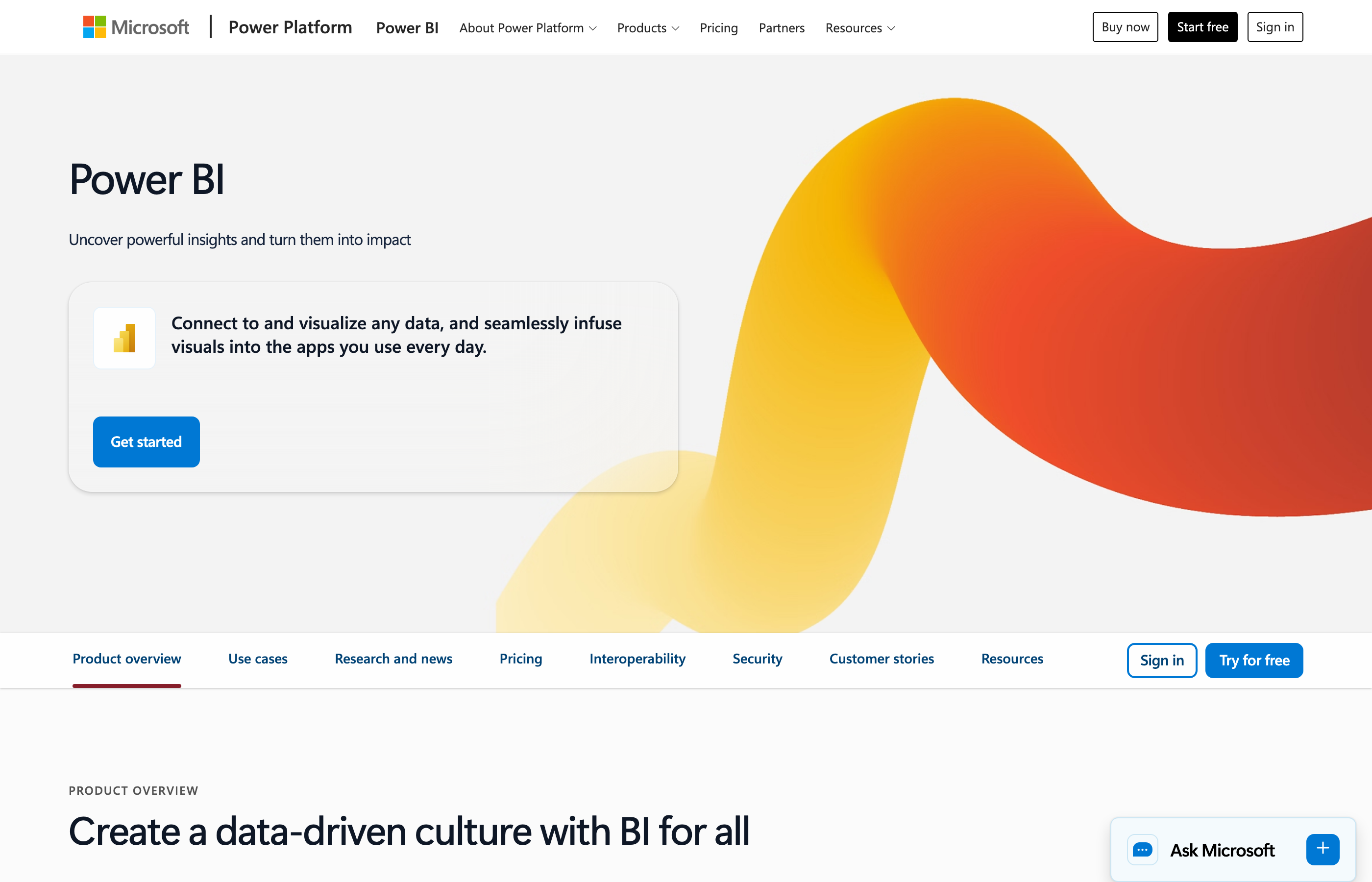Select the Interoperability tab
The height and width of the screenshot is (882, 1372).
637,659
